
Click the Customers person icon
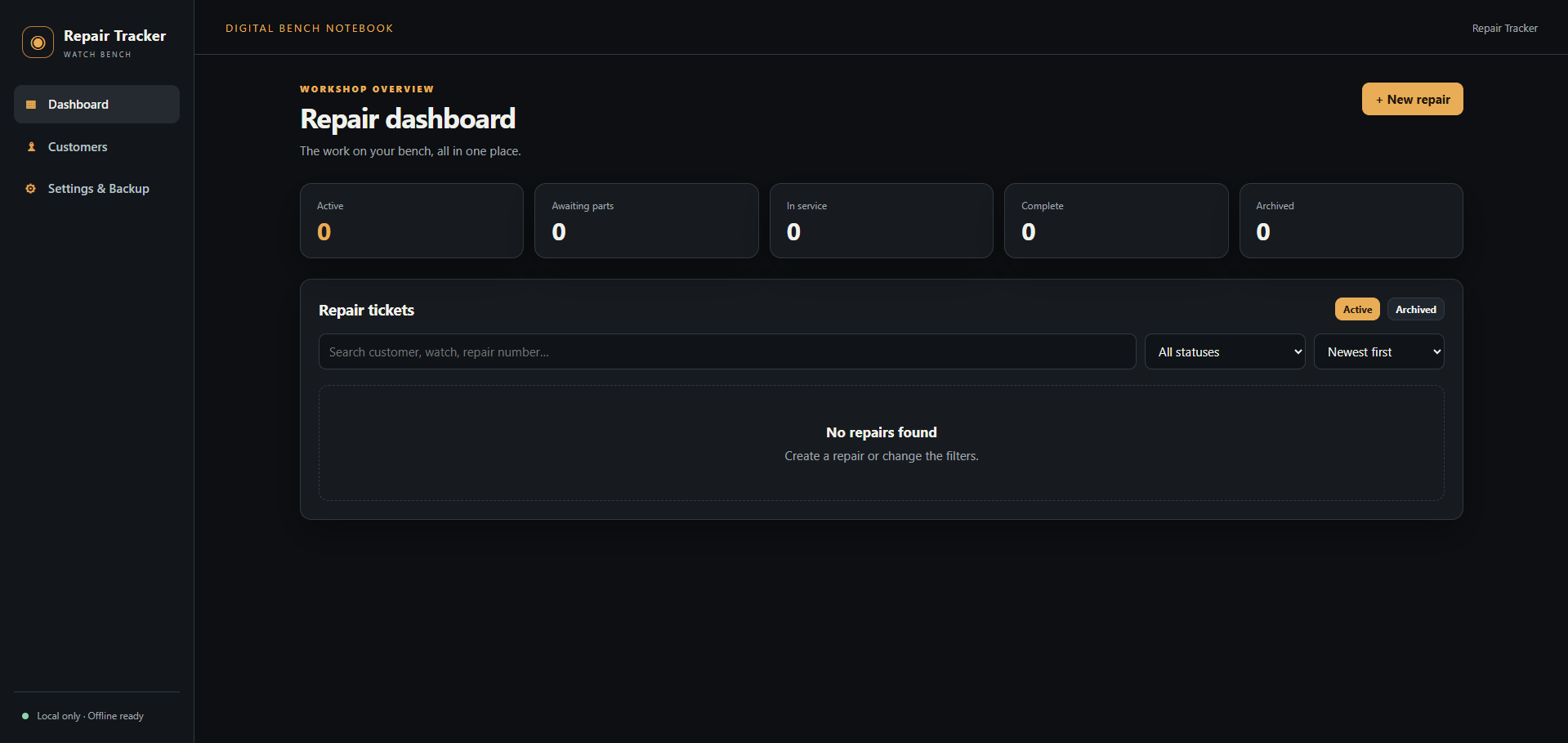click(31, 147)
